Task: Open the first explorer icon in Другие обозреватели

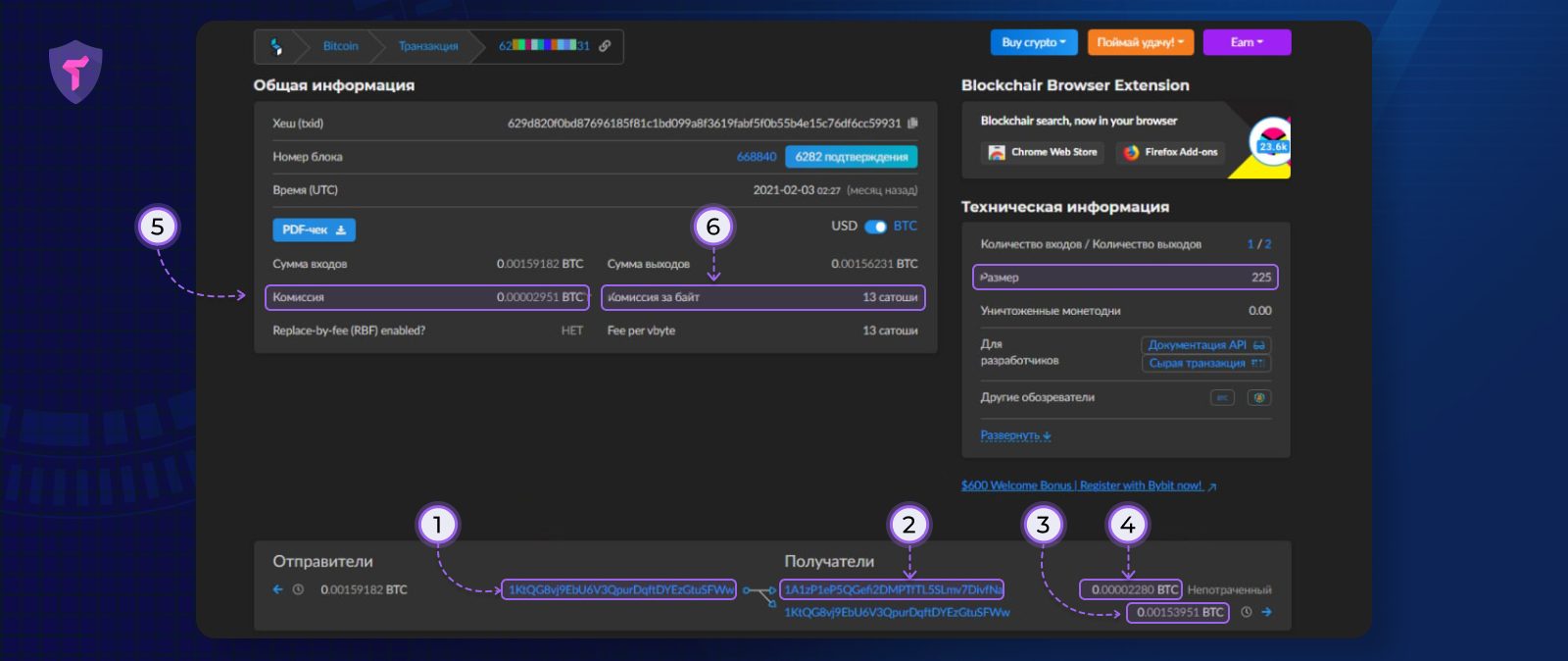Action: (x=1222, y=397)
